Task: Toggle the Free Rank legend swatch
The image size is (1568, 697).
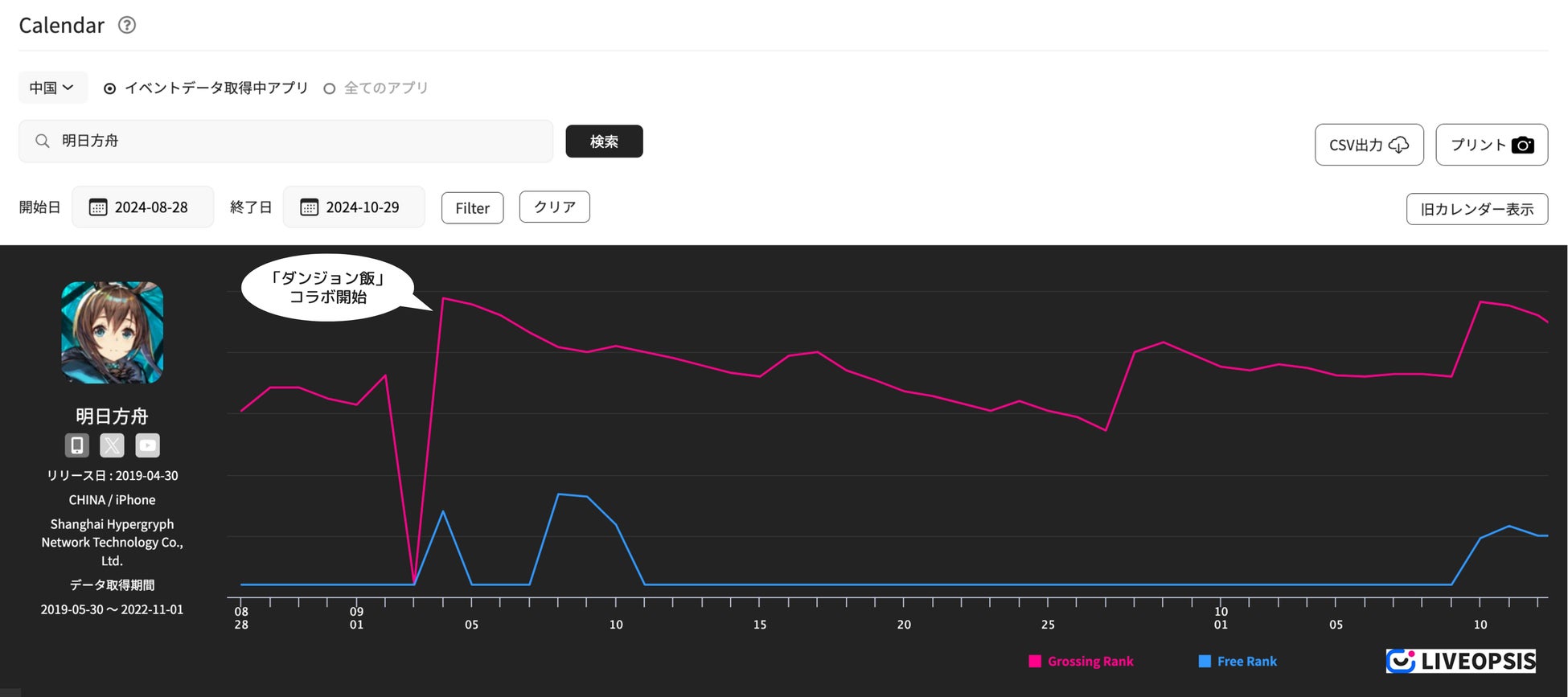Action: coord(1205,661)
